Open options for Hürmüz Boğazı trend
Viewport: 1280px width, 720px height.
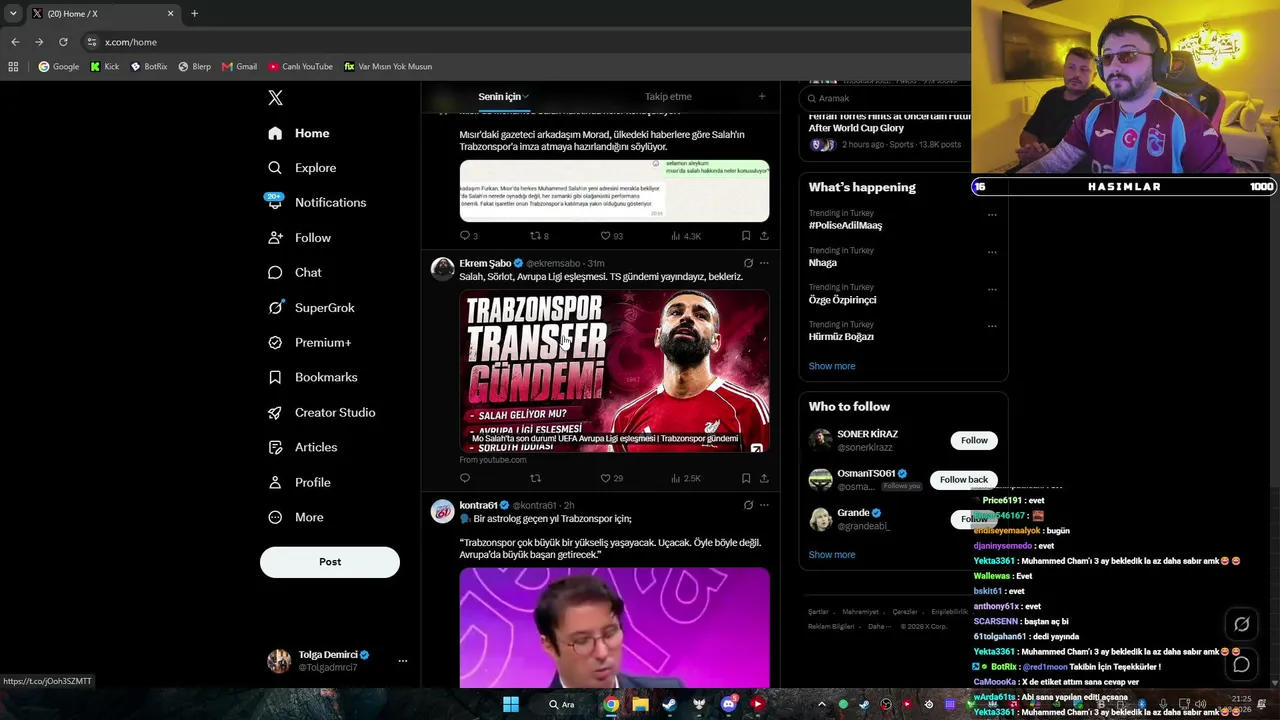coord(992,326)
